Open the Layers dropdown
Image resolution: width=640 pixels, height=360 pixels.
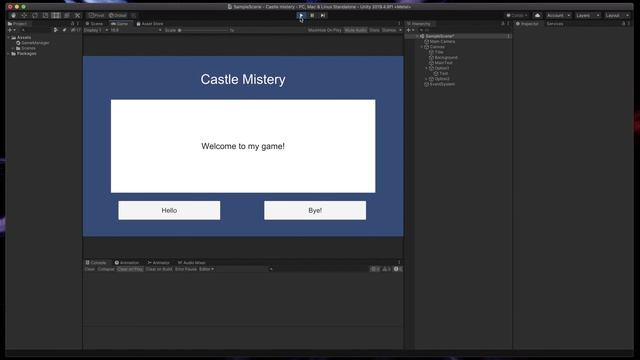coord(588,16)
